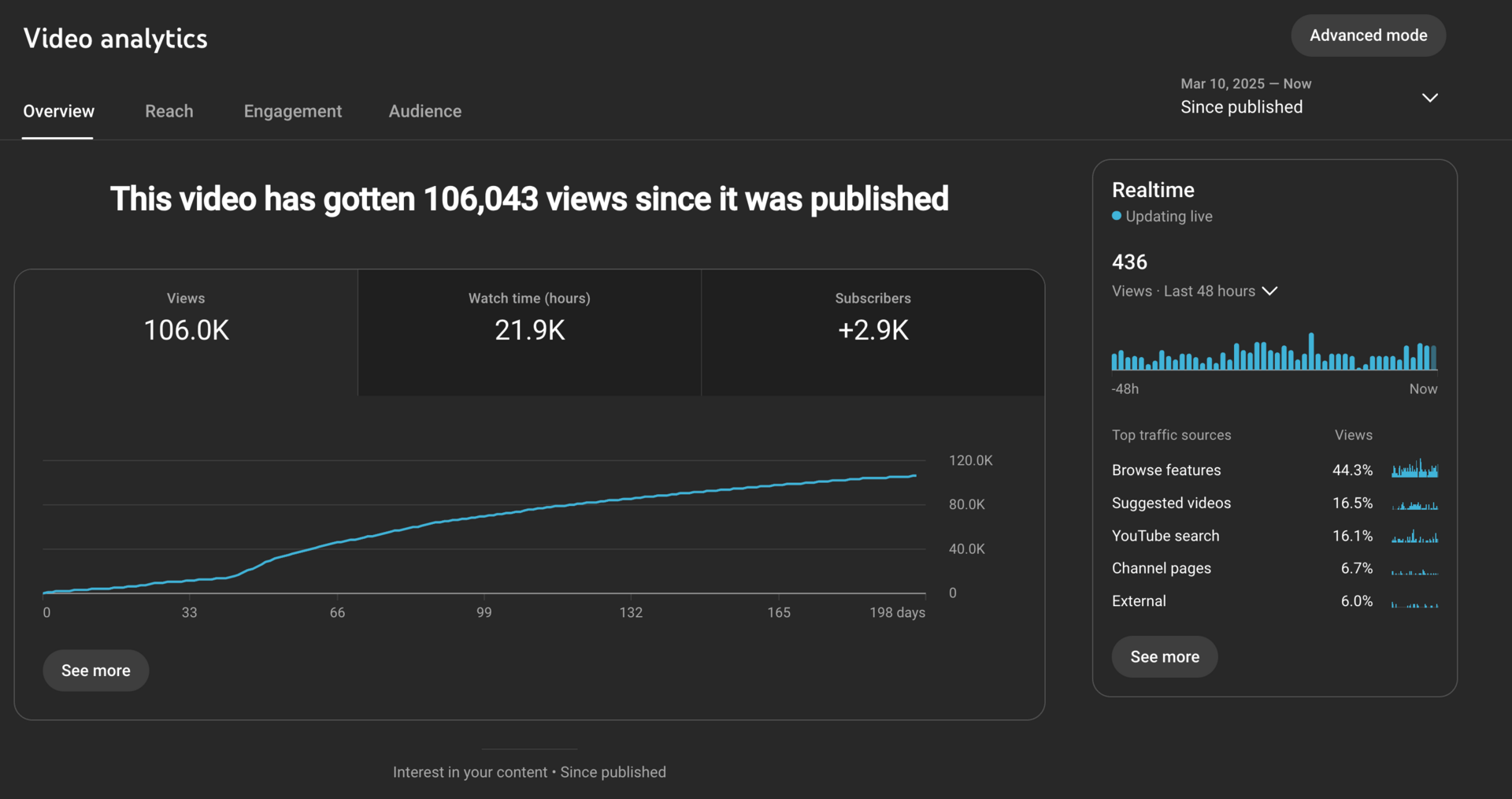This screenshot has width=1512, height=799.
Task: Click the Realtime panel heading
Action: (x=1153, y=190)
